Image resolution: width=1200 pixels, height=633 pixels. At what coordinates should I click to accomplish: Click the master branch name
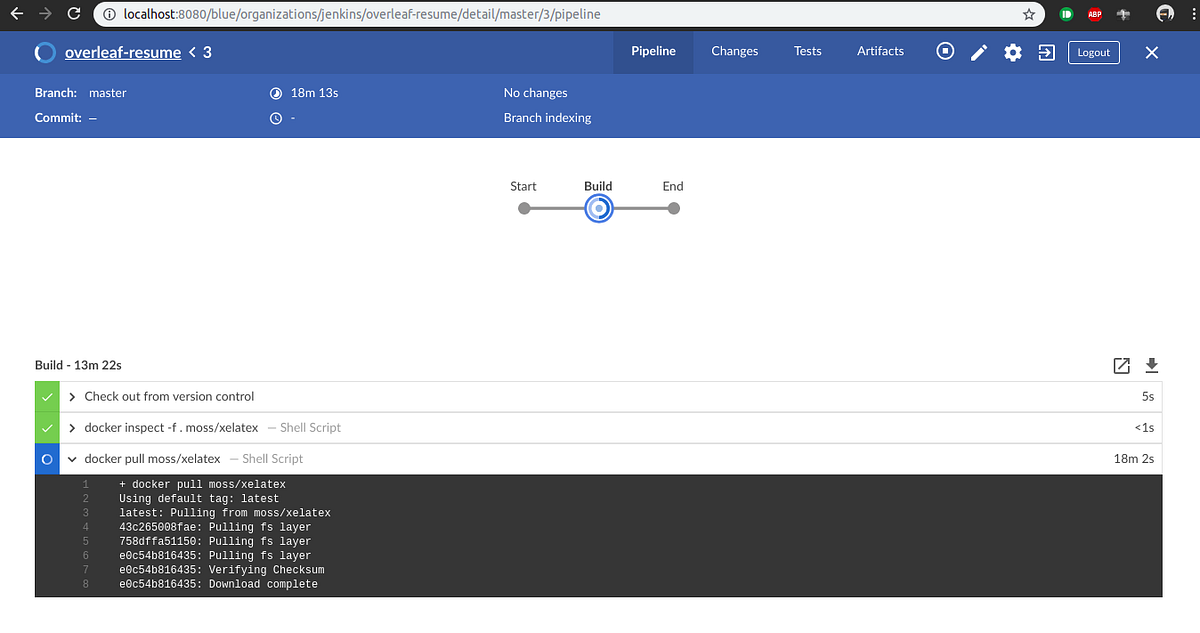tap(108, 93)
